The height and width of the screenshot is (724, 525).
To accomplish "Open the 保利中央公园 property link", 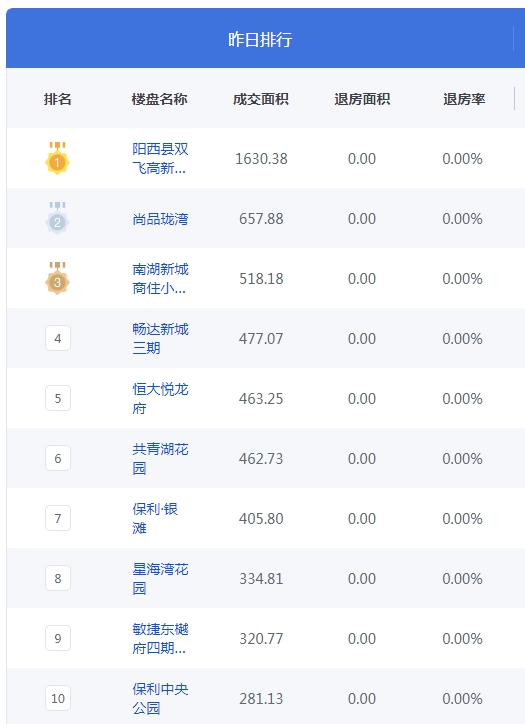I will point(160,699).
